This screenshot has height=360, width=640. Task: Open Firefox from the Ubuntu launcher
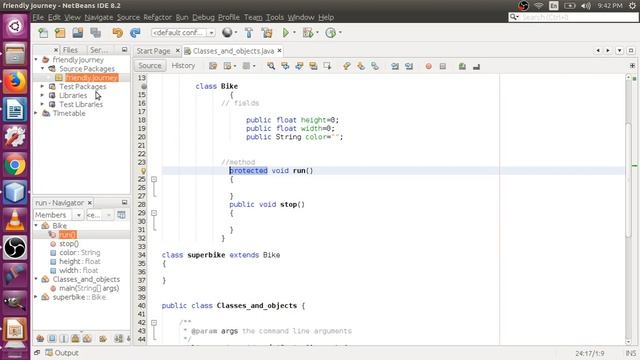click(x=15, y=81)
